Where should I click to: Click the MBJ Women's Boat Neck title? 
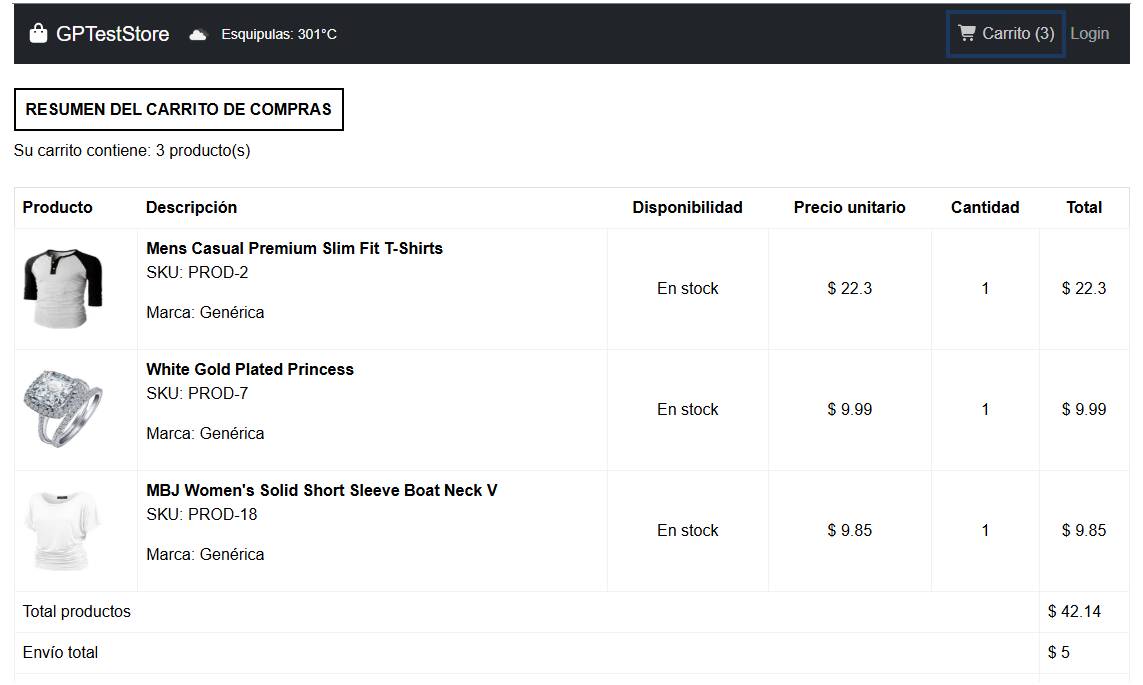(321, 490)
